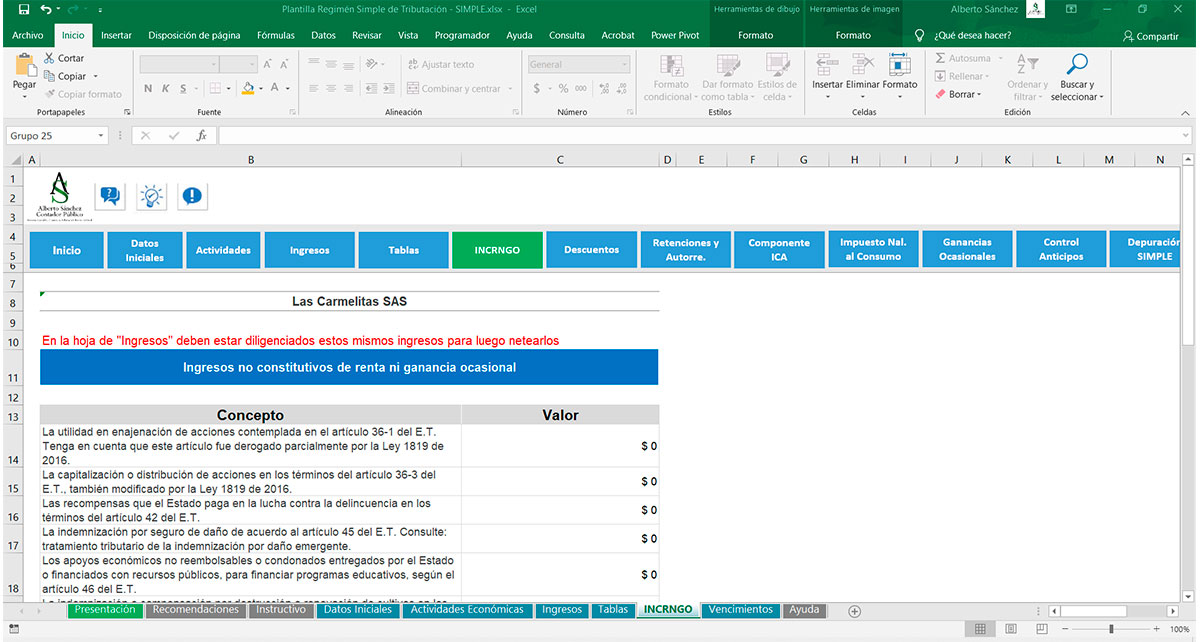Click the exclamation mark icon in sheet
This screenshot has height=642, width=1200.
point(192,196)
